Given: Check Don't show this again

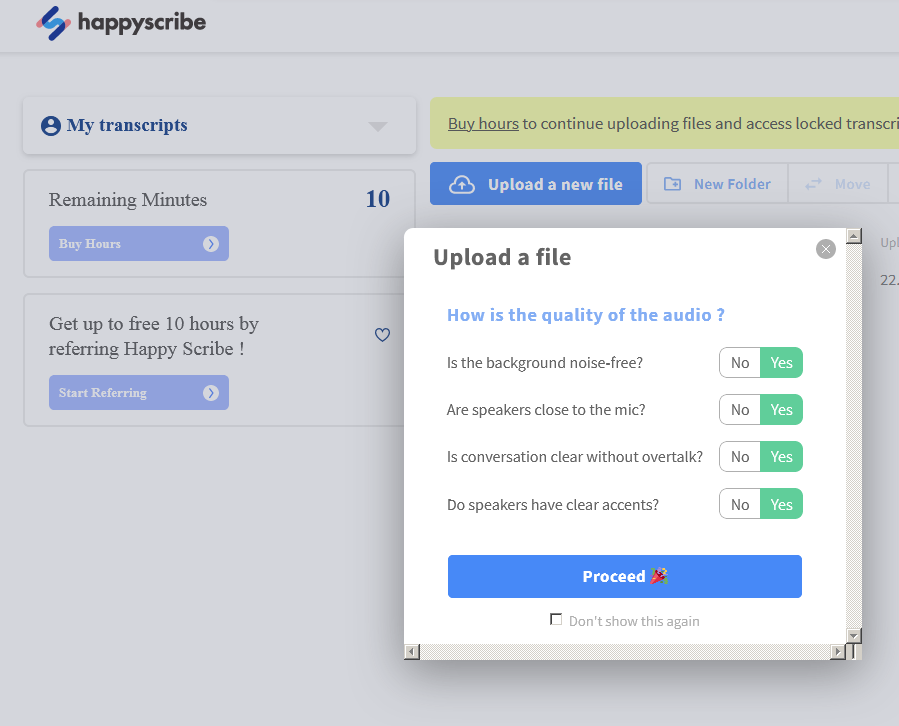Looking at the screenshot, I should coord(556,620).
